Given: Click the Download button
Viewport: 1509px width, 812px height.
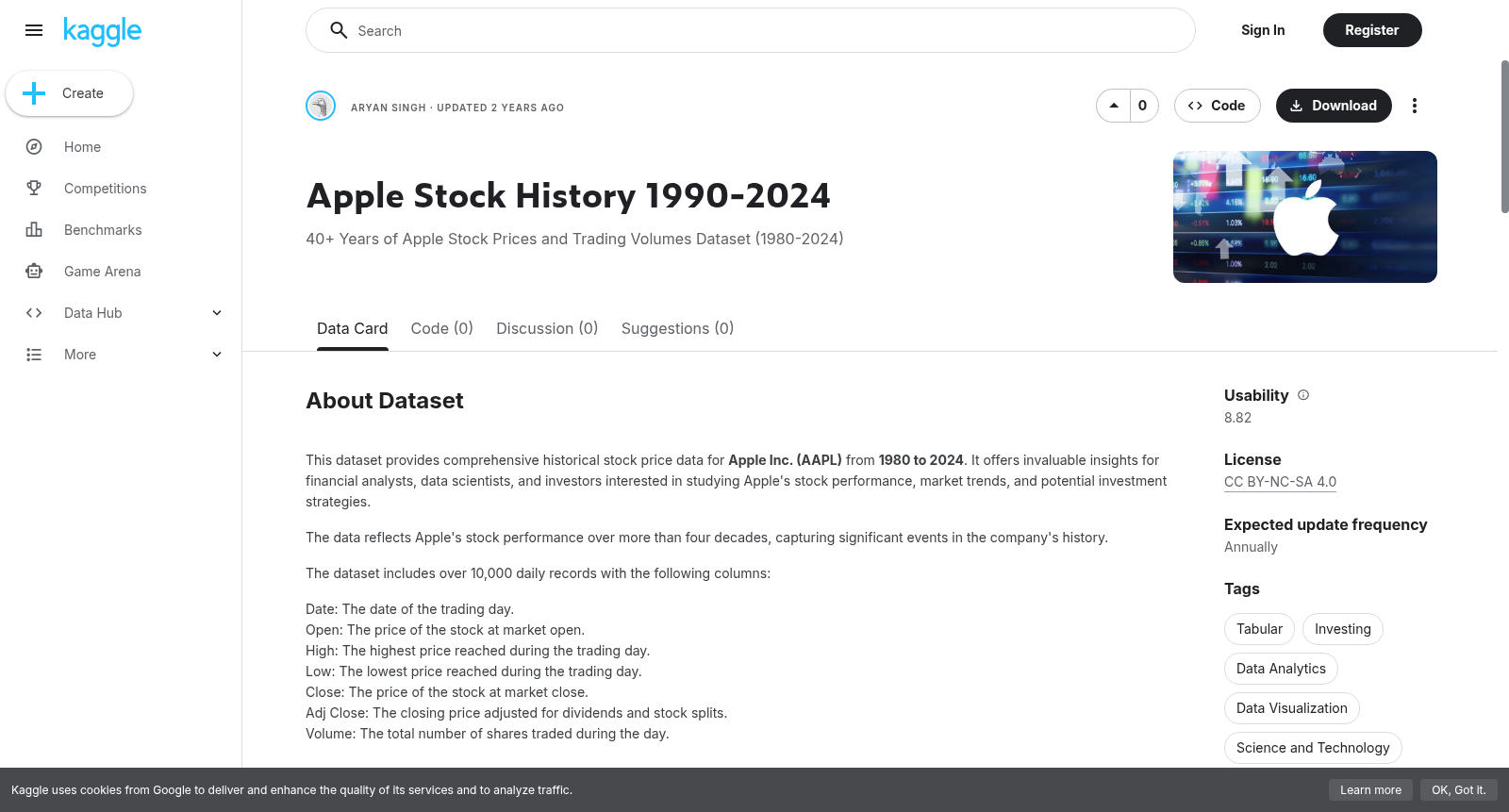Looking at the screenshot, I should [1334, 106].
